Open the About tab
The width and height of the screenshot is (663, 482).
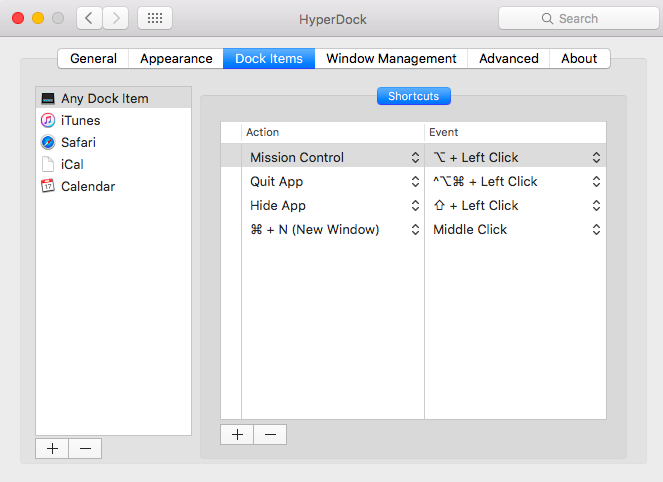tap(579, 58)
